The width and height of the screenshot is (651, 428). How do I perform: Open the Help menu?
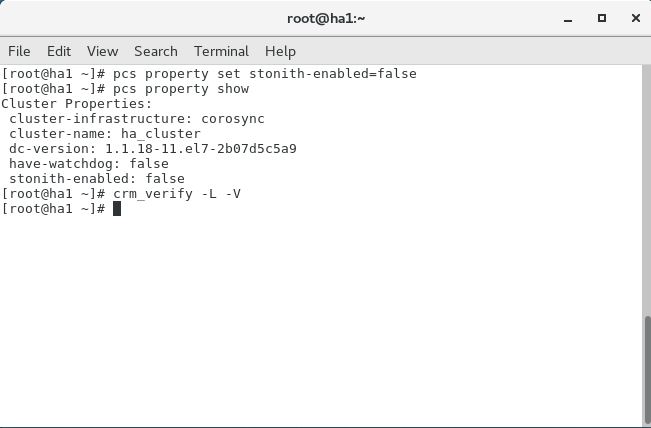coord(280,51)
